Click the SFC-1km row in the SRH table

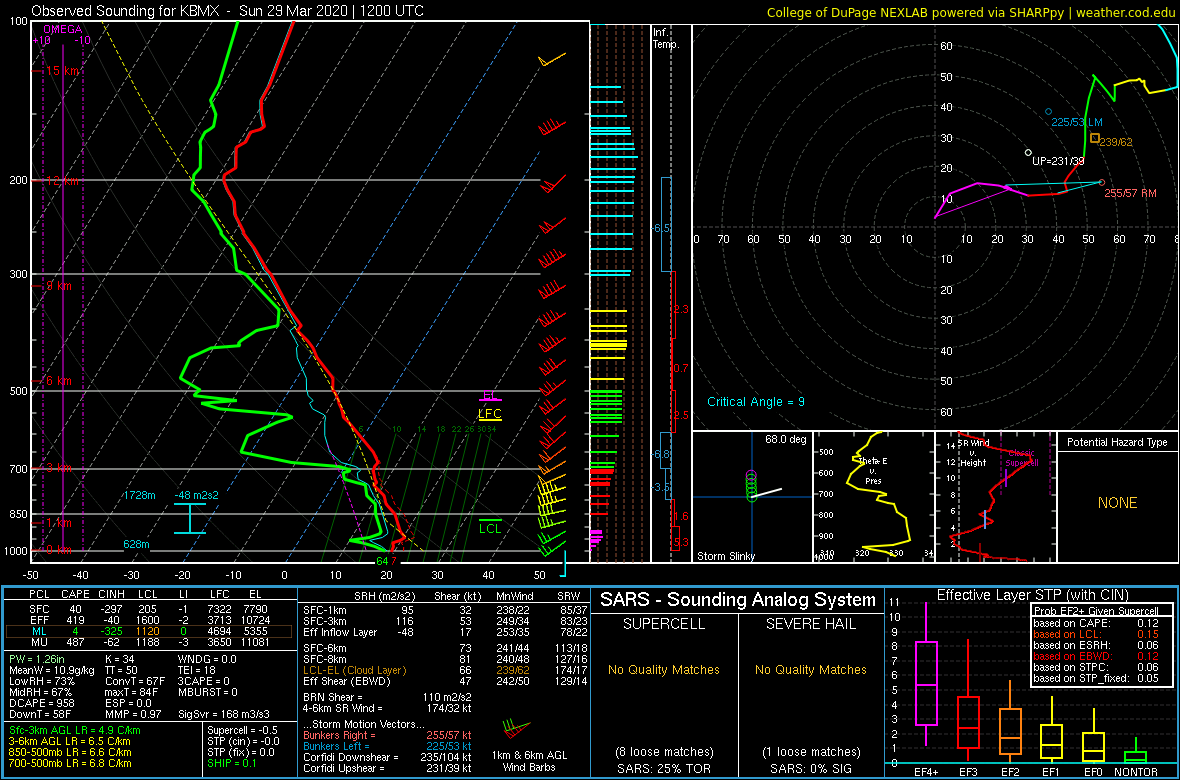coord(444,609)
